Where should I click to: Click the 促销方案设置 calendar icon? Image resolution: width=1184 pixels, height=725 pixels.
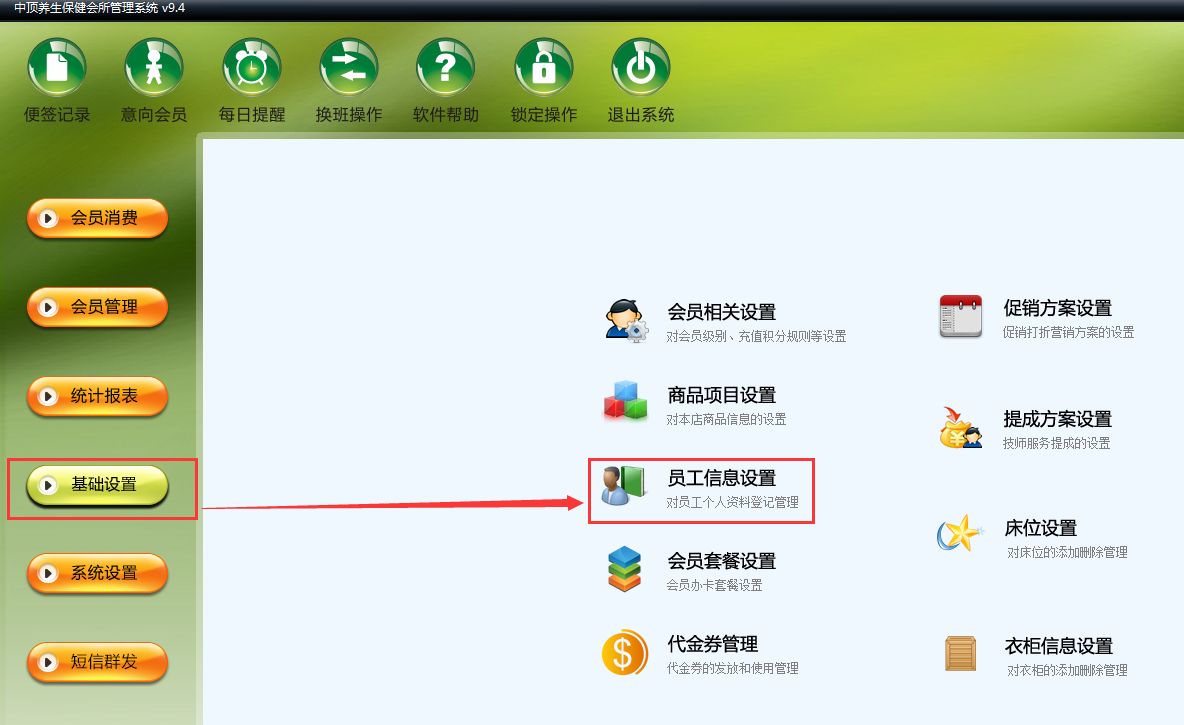click(960, 316)
